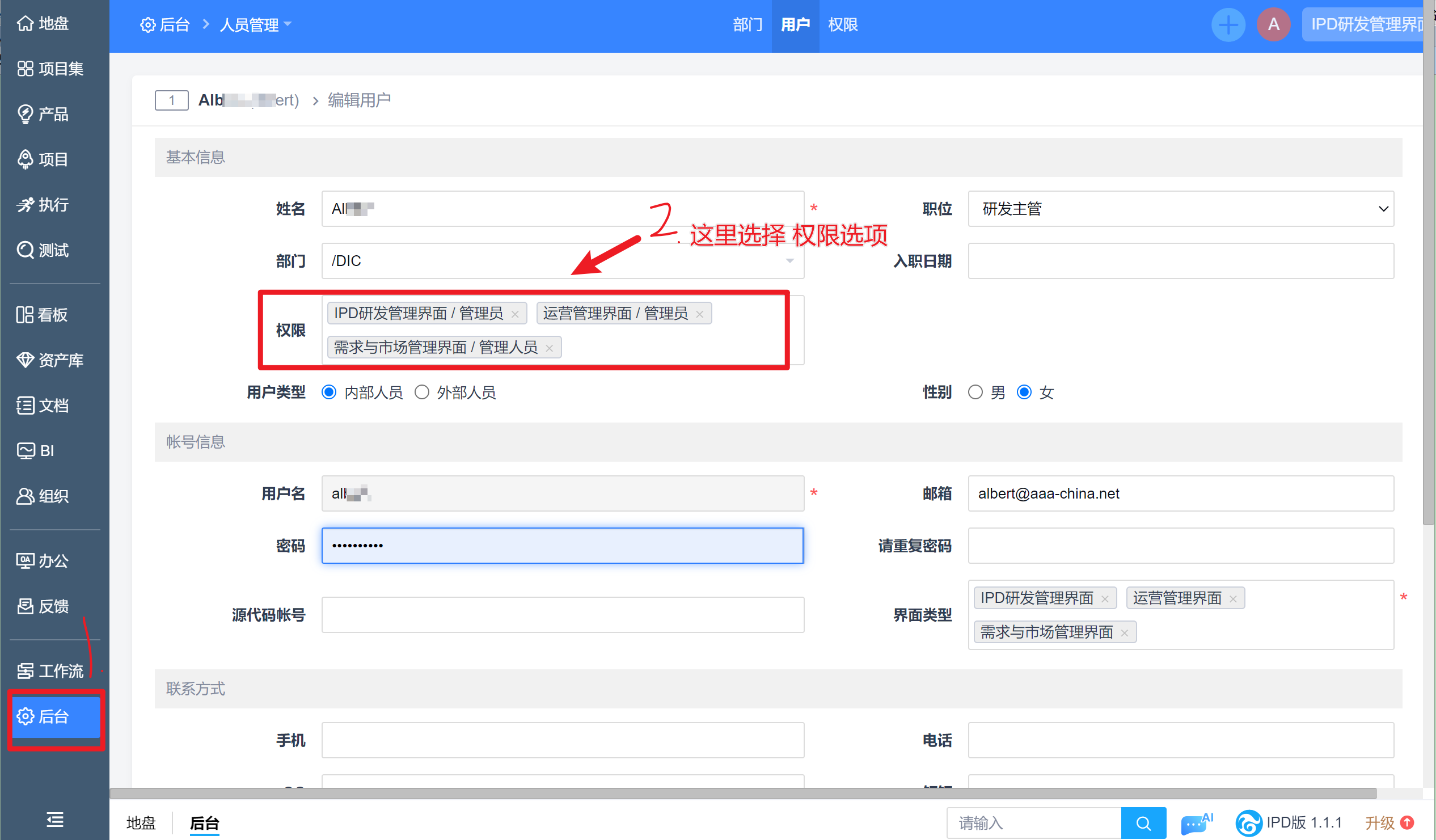Image resolution: width=1436 pixels, height=840 pixels.
Task: Open the 部门 /DIC dropdown
Action: (563, 261)
